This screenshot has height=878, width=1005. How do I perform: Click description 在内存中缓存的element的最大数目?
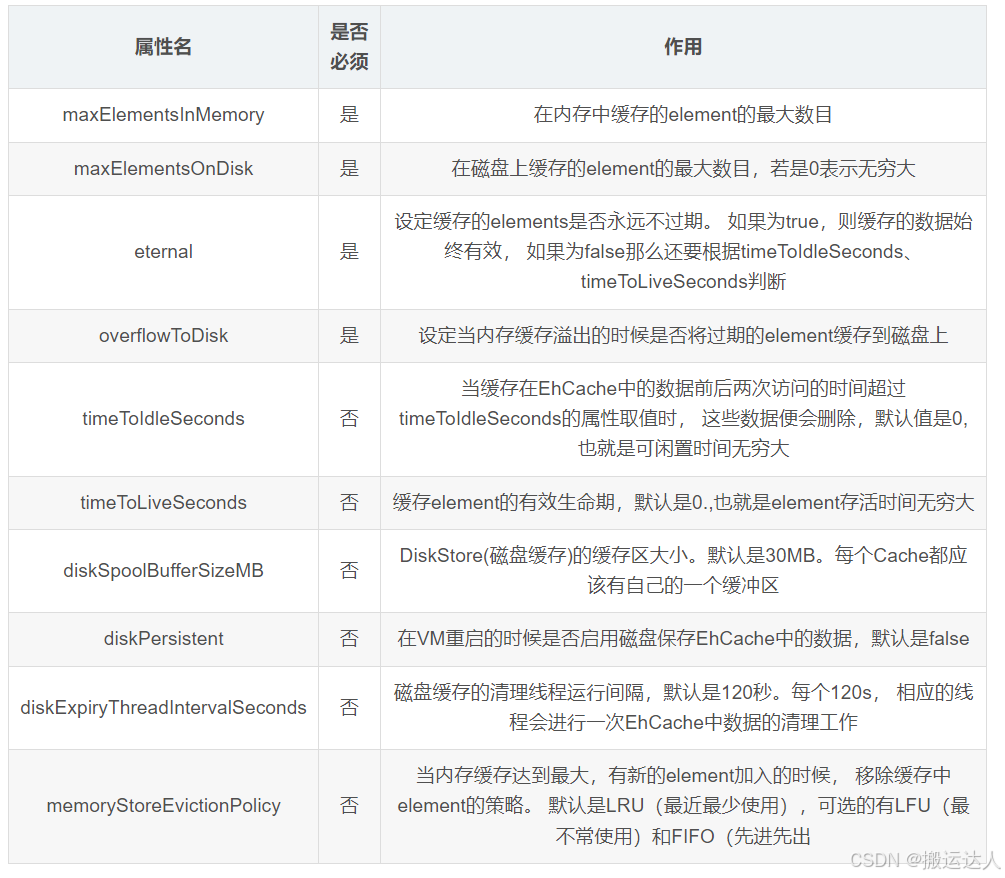click(x=683, y=115)
